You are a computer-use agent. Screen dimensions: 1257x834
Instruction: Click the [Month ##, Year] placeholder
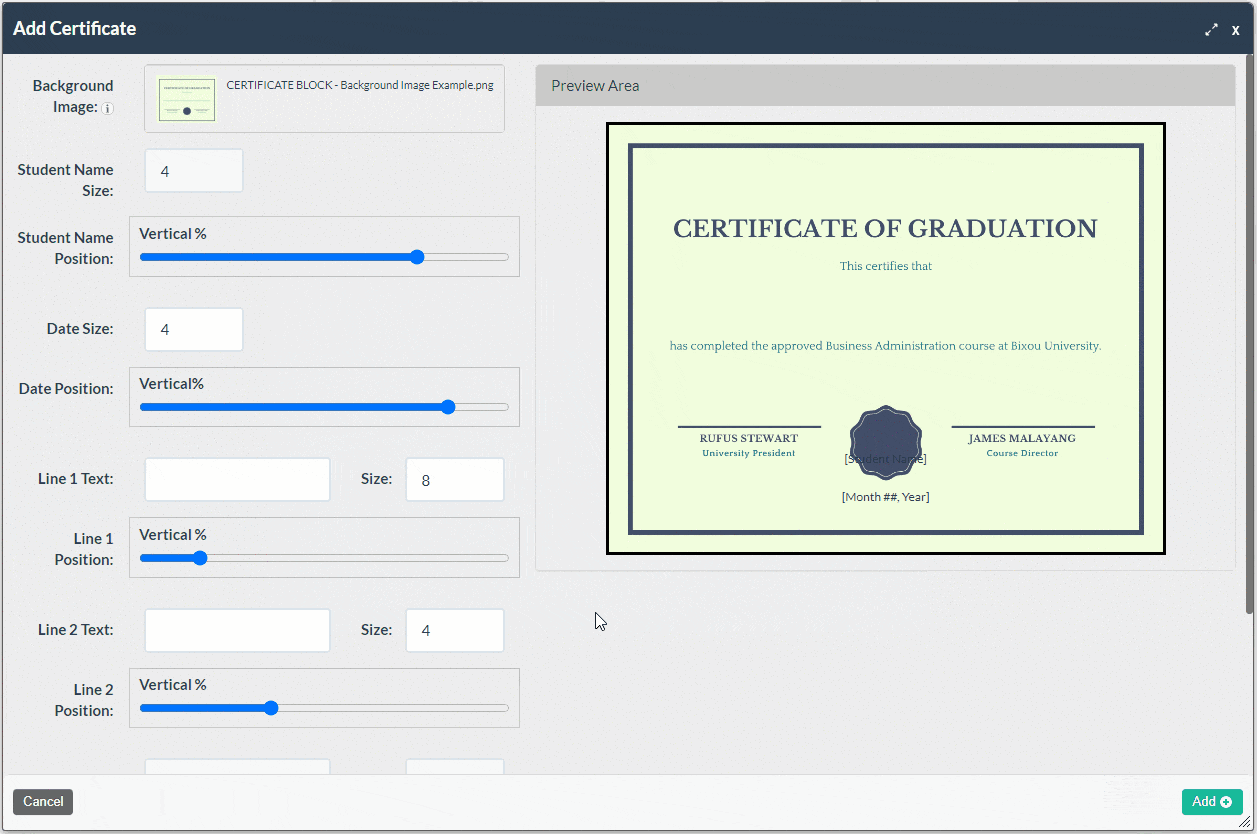(885, 496)
